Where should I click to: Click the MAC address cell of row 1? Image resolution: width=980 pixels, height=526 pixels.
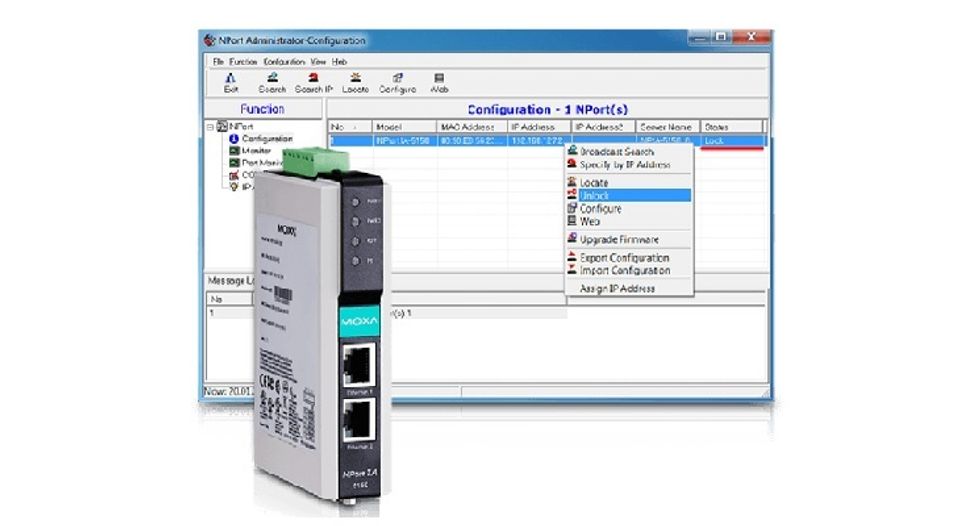point(472,141)
